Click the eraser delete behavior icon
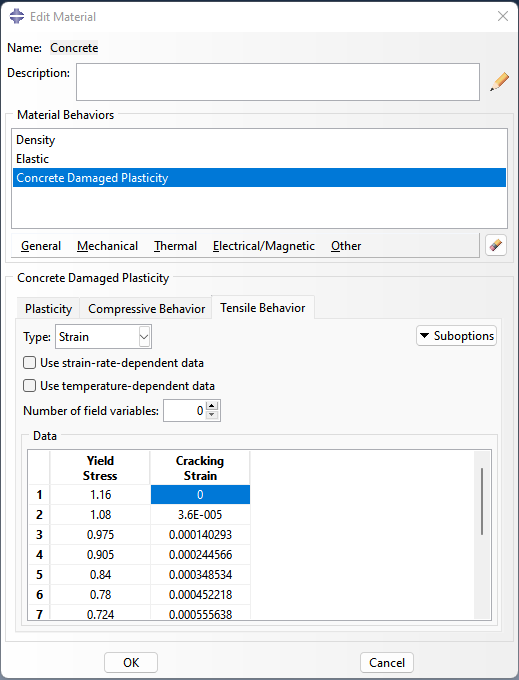Image resolution: width=519 pixels, height=680 pixels. (x=496, y=245)
